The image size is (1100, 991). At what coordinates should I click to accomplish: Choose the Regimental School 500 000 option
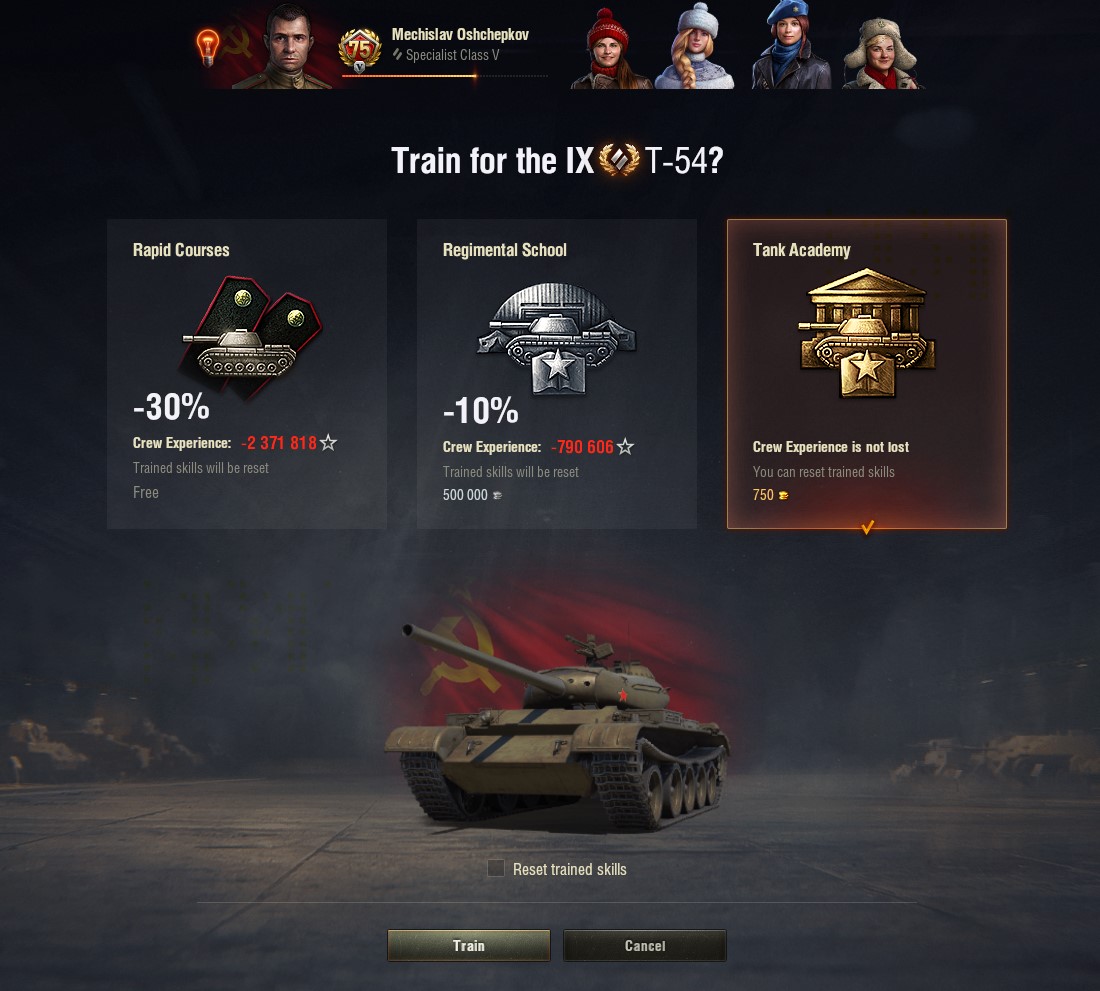click(x=557, y=374)
